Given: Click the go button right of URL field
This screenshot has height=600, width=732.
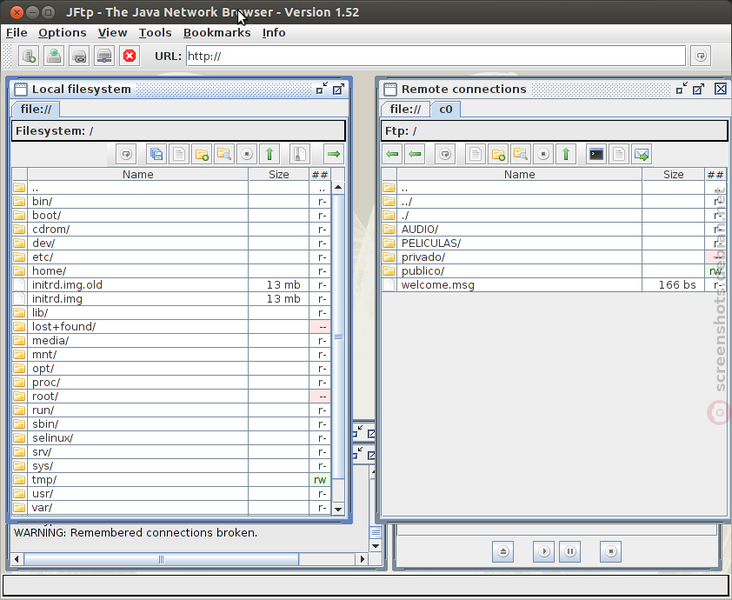Looking at the screenshot, I should click(x=700, y=56).
